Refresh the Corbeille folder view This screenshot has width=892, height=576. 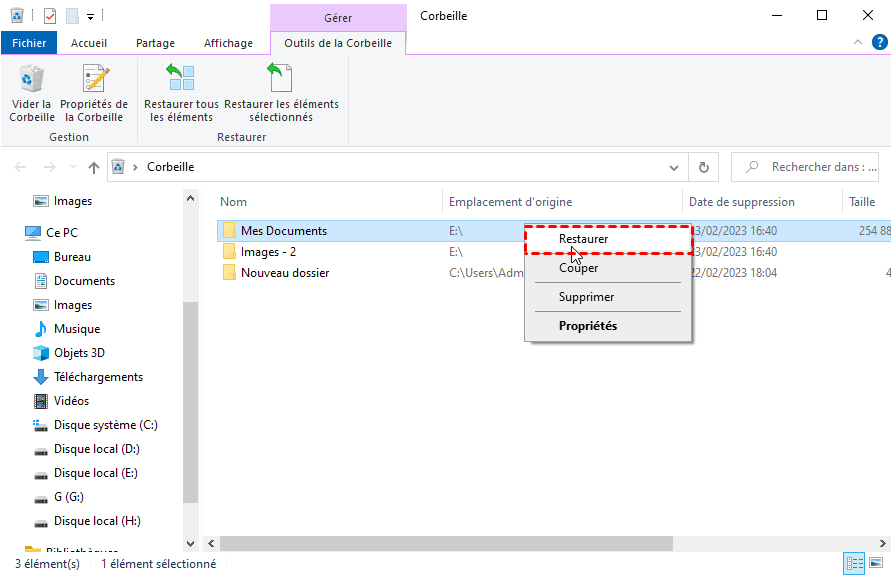pos(704,167)
